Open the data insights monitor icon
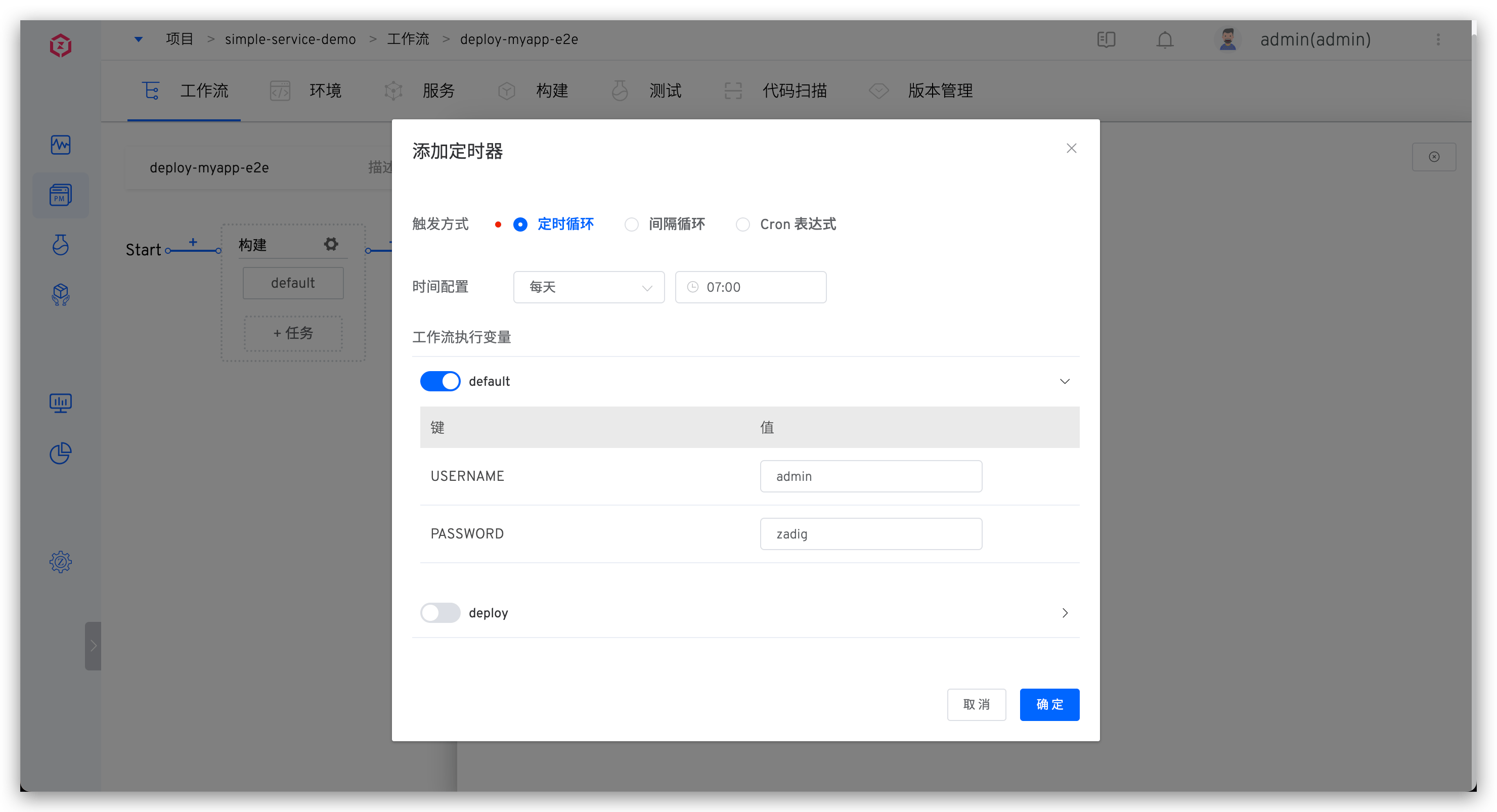This screenshot has width=1497, height=812. click(61, 403)
